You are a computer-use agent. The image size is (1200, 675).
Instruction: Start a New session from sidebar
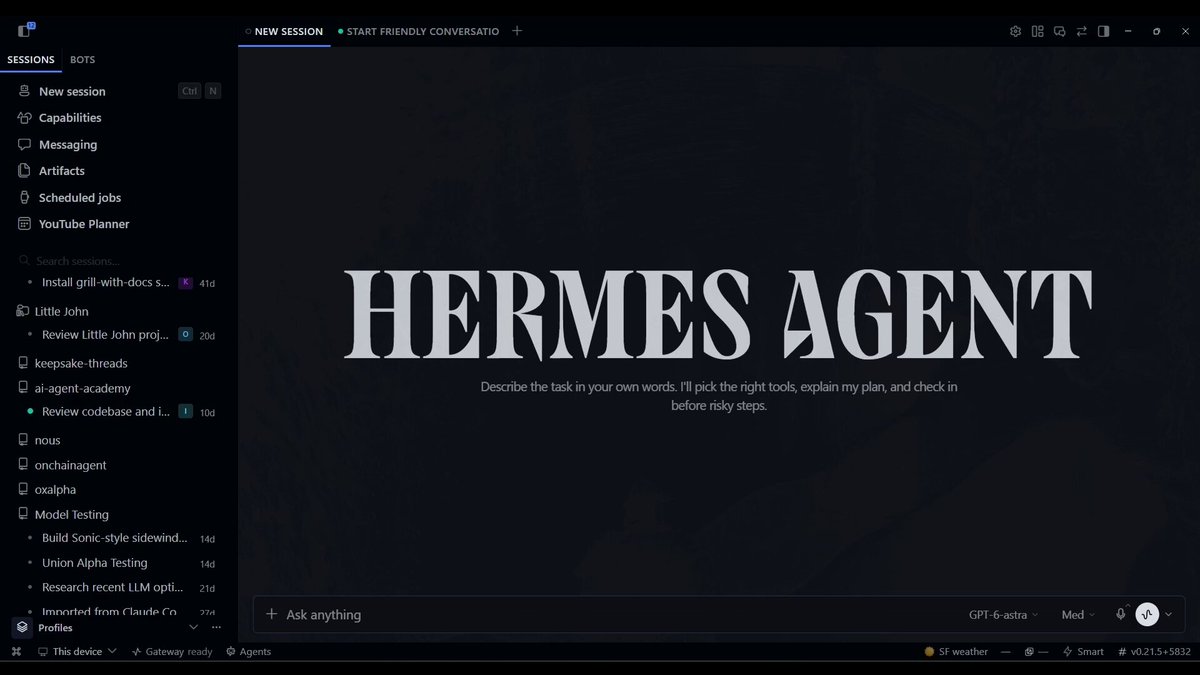click(x=118, y=91)
